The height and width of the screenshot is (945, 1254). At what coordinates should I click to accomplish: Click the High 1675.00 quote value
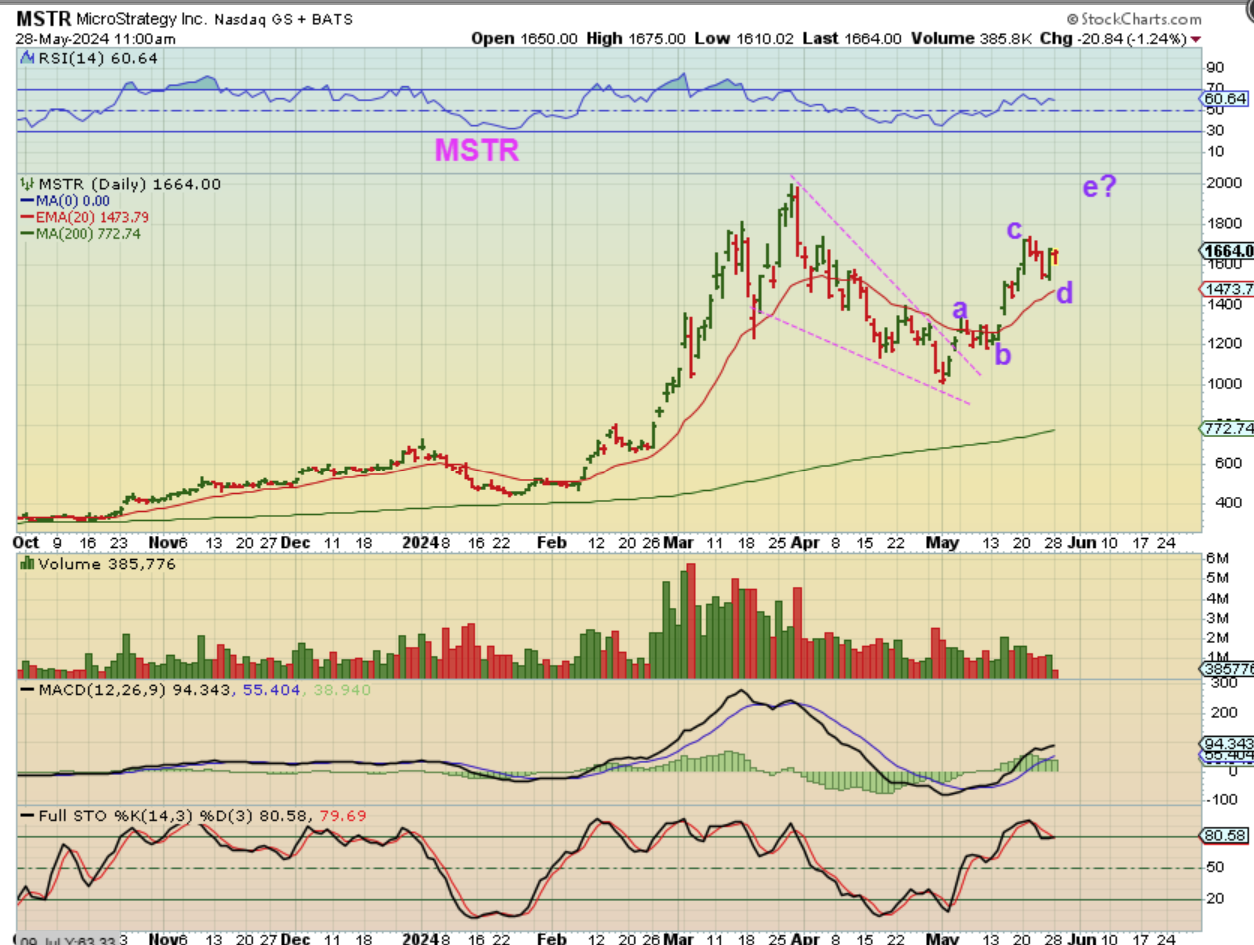pyautogui.click(x=635, y=39)
